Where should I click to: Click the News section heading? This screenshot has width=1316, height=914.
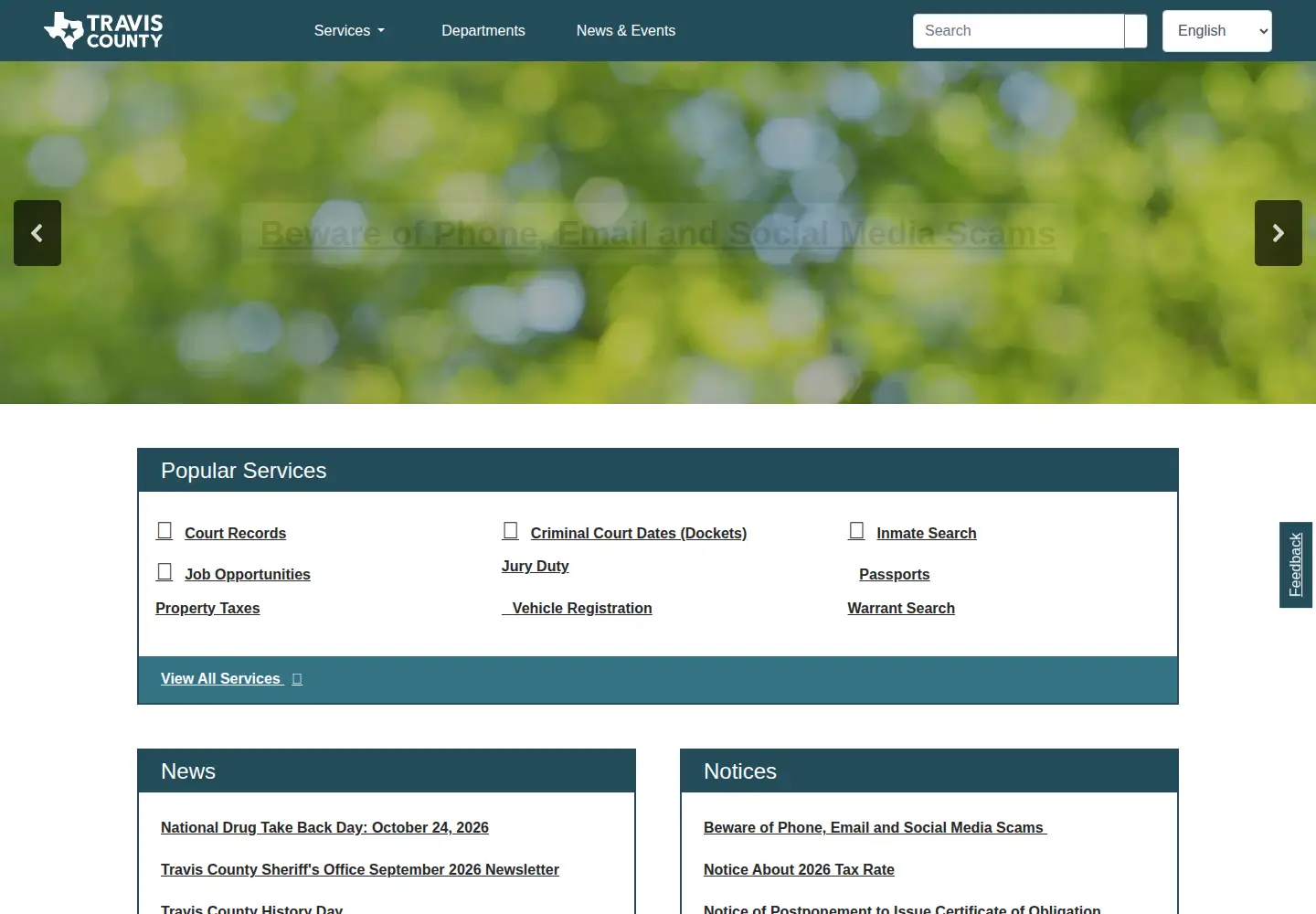pyautogui.click(x=188, y=771)
